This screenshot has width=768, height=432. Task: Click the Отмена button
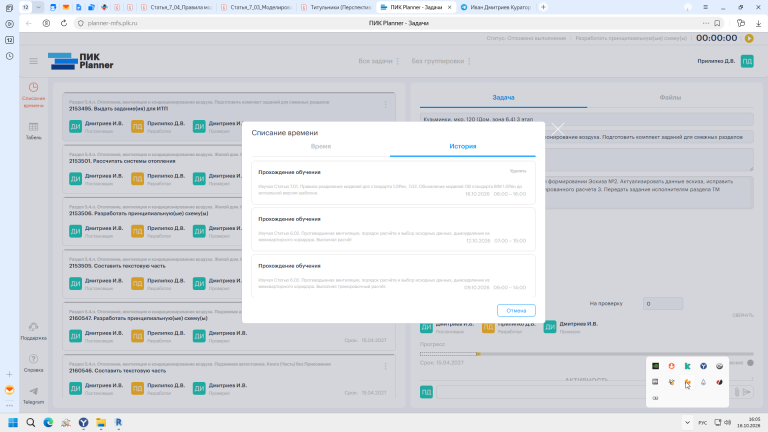pos(516,311)
